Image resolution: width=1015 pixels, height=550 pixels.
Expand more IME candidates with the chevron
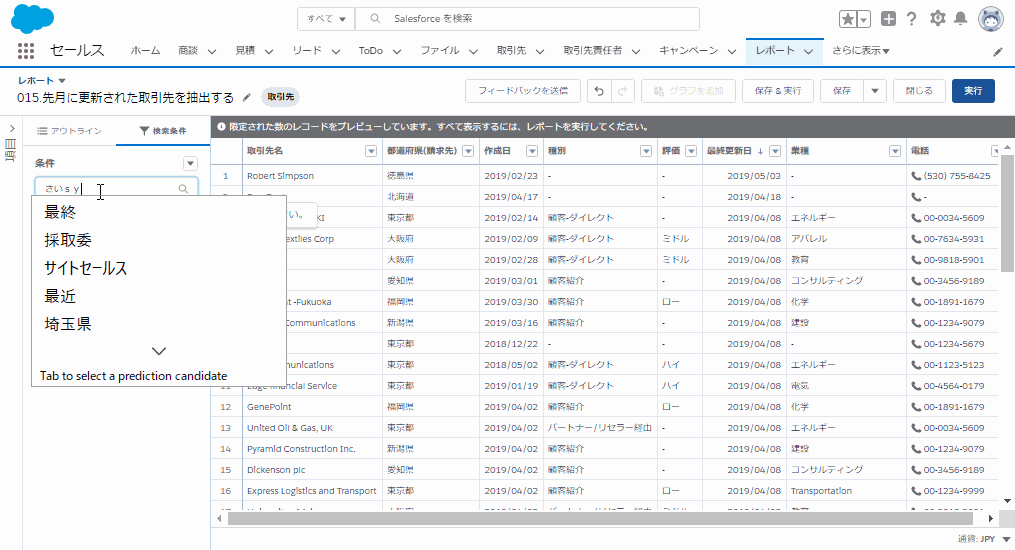click(x=159, y=351)
